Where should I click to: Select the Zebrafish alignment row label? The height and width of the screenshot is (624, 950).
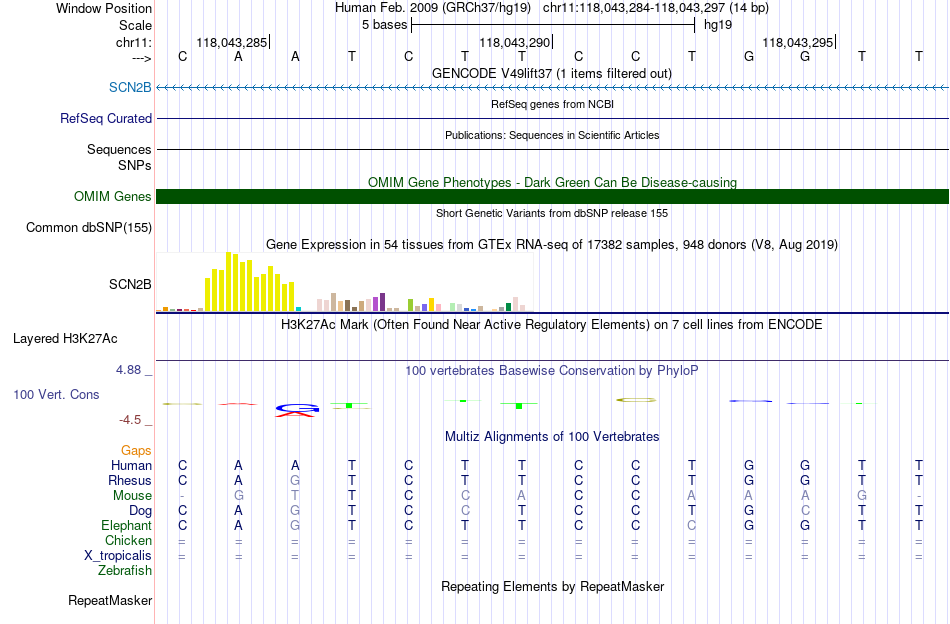[x=125, y=571]
